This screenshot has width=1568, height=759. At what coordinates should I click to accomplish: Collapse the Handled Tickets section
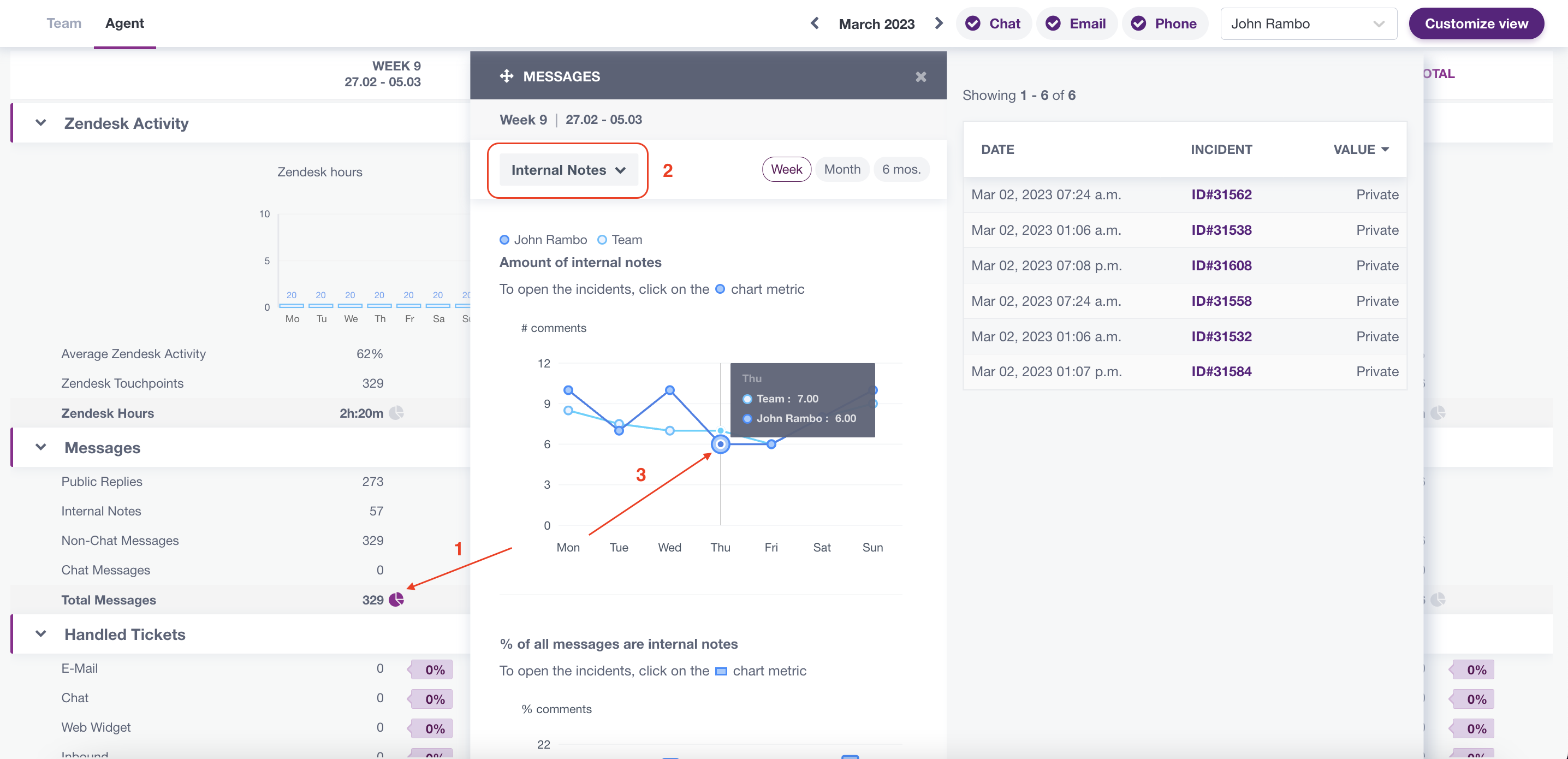pyautogui.click(x=41, y=634)
